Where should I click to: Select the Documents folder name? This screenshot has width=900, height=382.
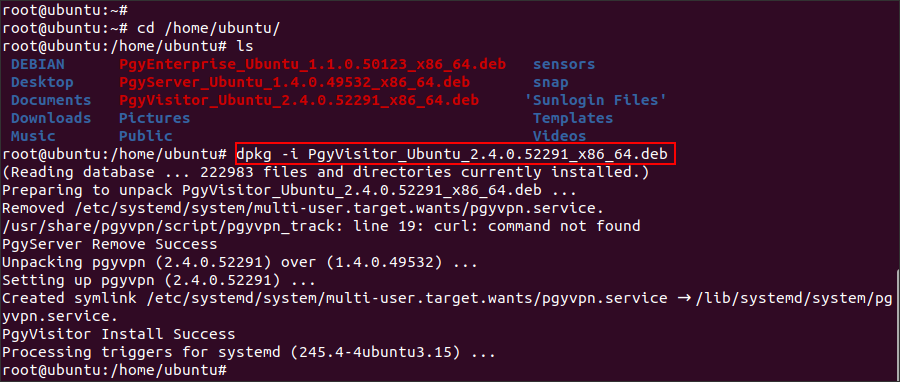(x=51, y=100)
